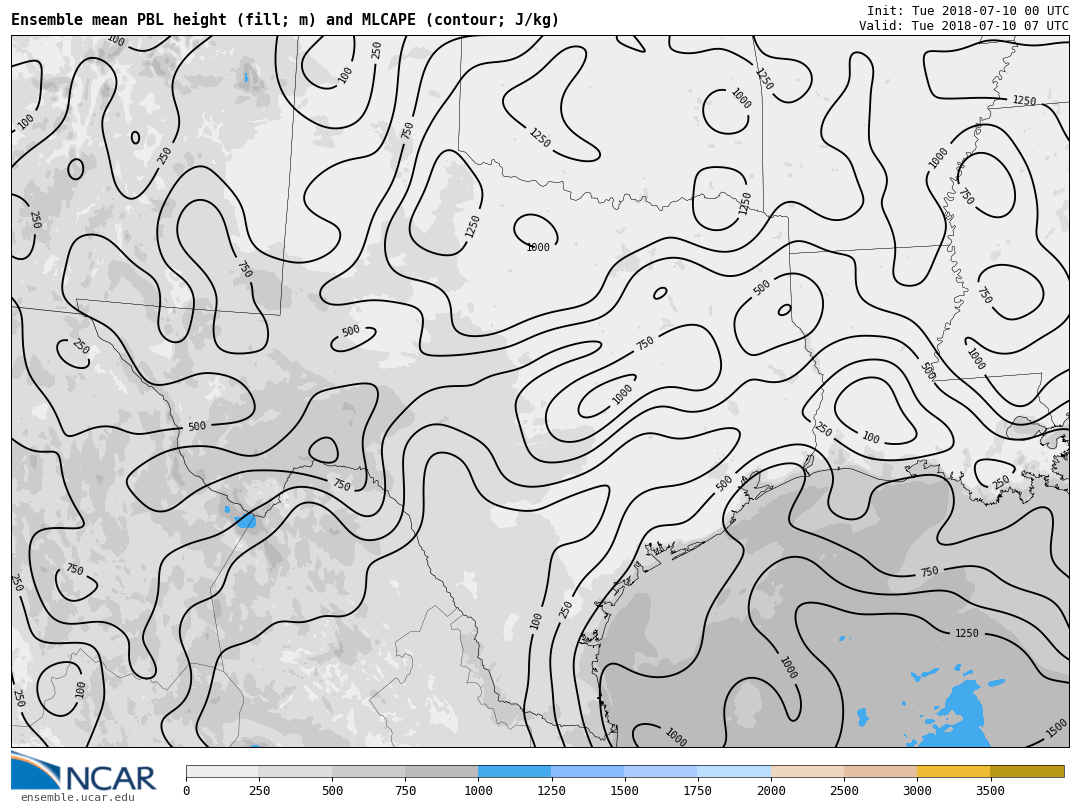Click the Init: Tue 2018-07-10 00 UTC line

tap(967, 10)
